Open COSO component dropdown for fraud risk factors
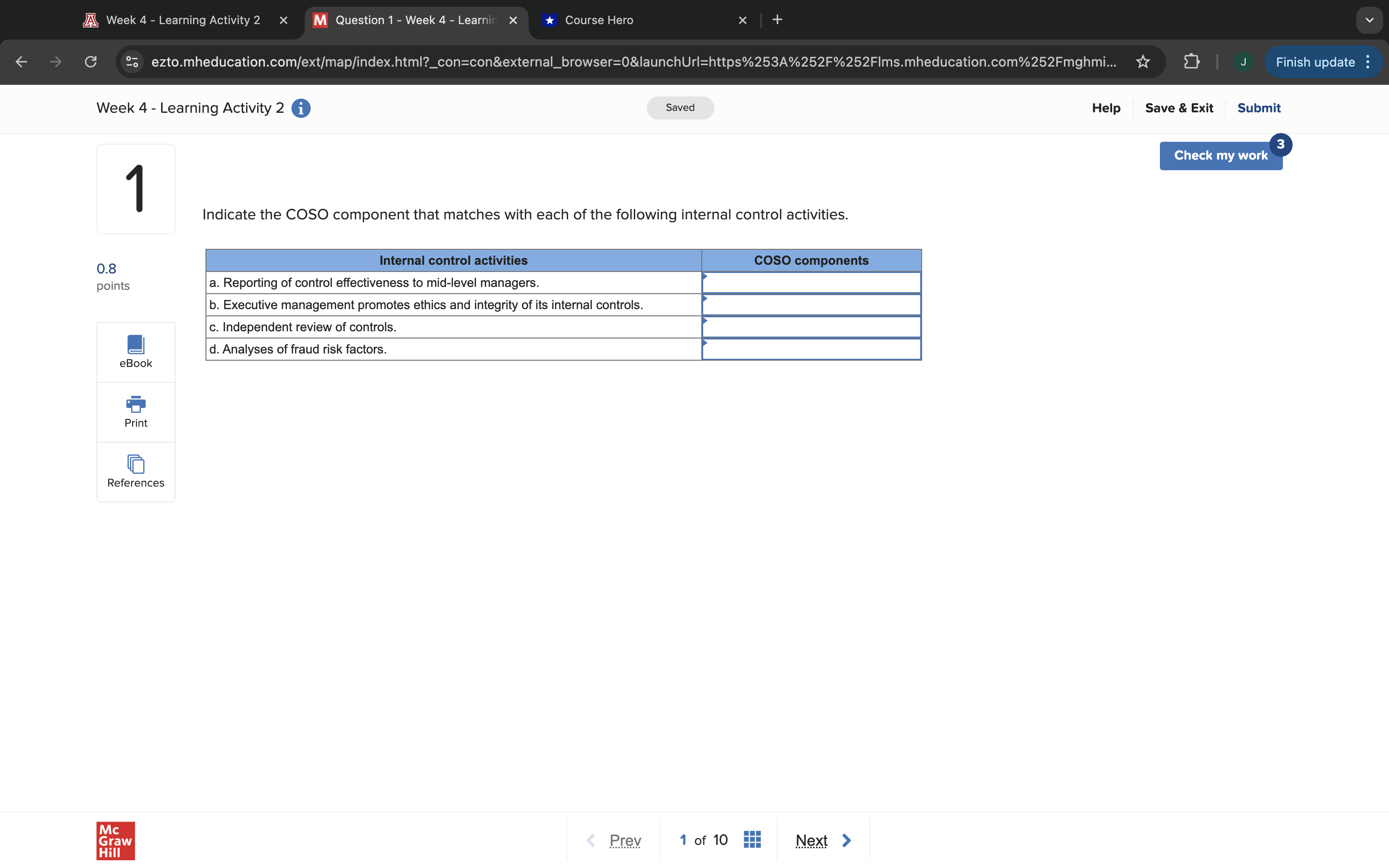 coord(810,349)
